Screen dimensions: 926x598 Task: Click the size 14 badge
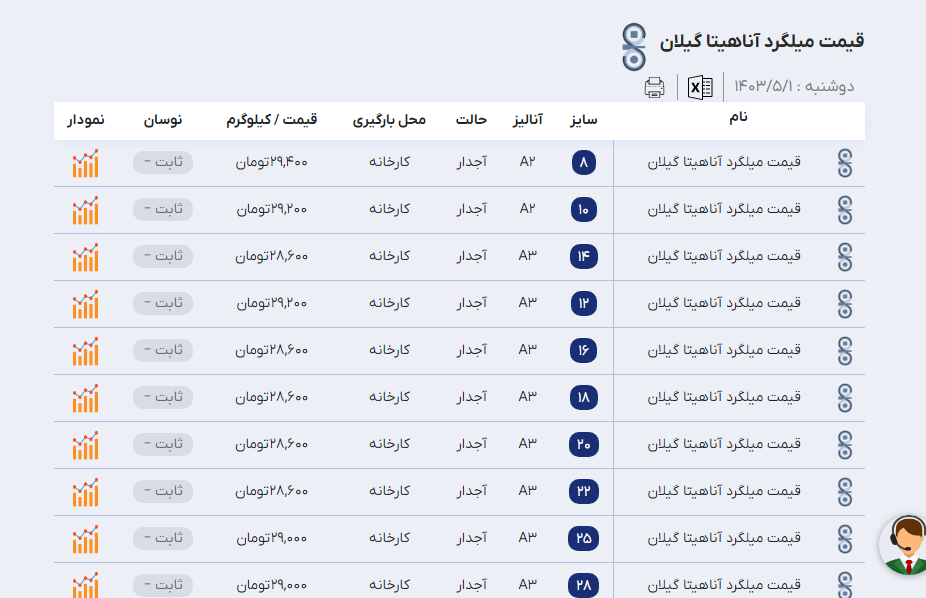click(584, 257)
